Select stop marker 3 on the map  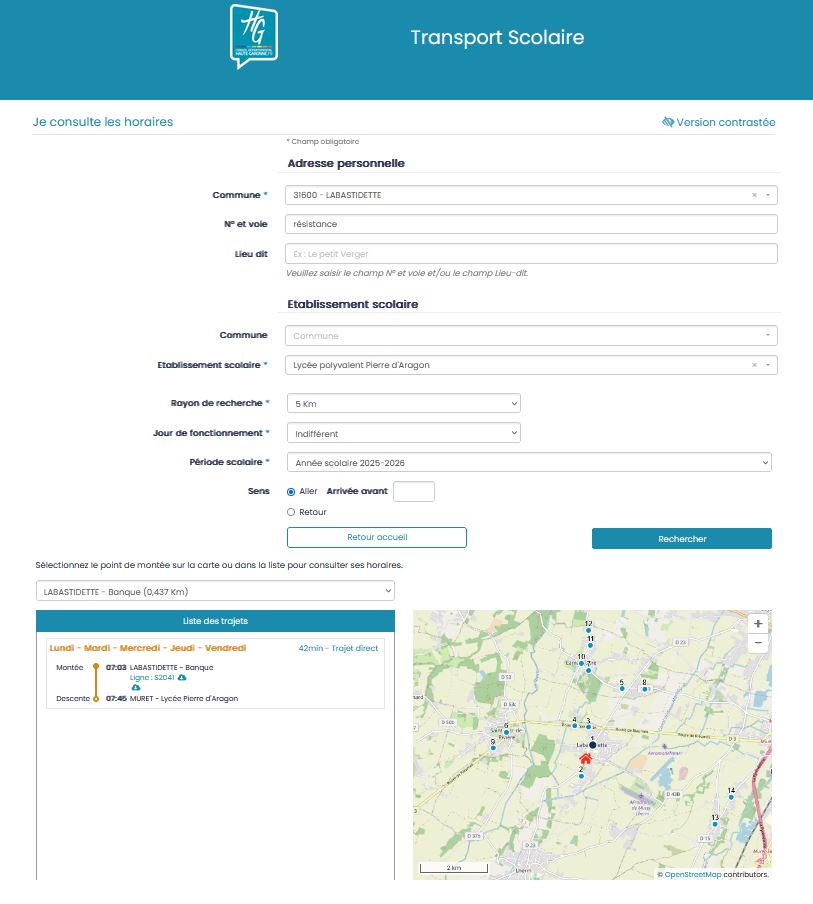[588, 727]
